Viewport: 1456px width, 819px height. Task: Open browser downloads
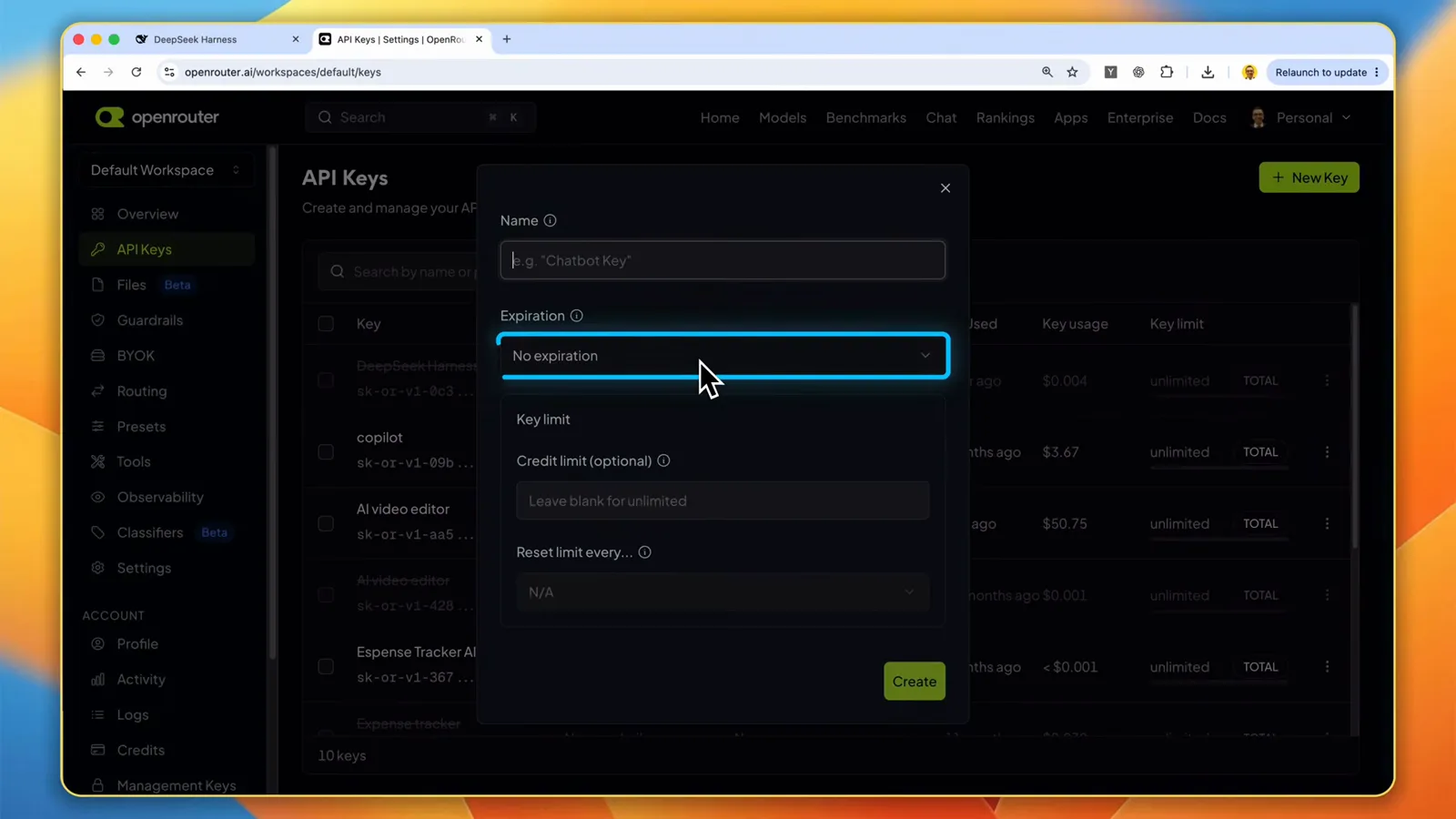(x=1208, y=72)
